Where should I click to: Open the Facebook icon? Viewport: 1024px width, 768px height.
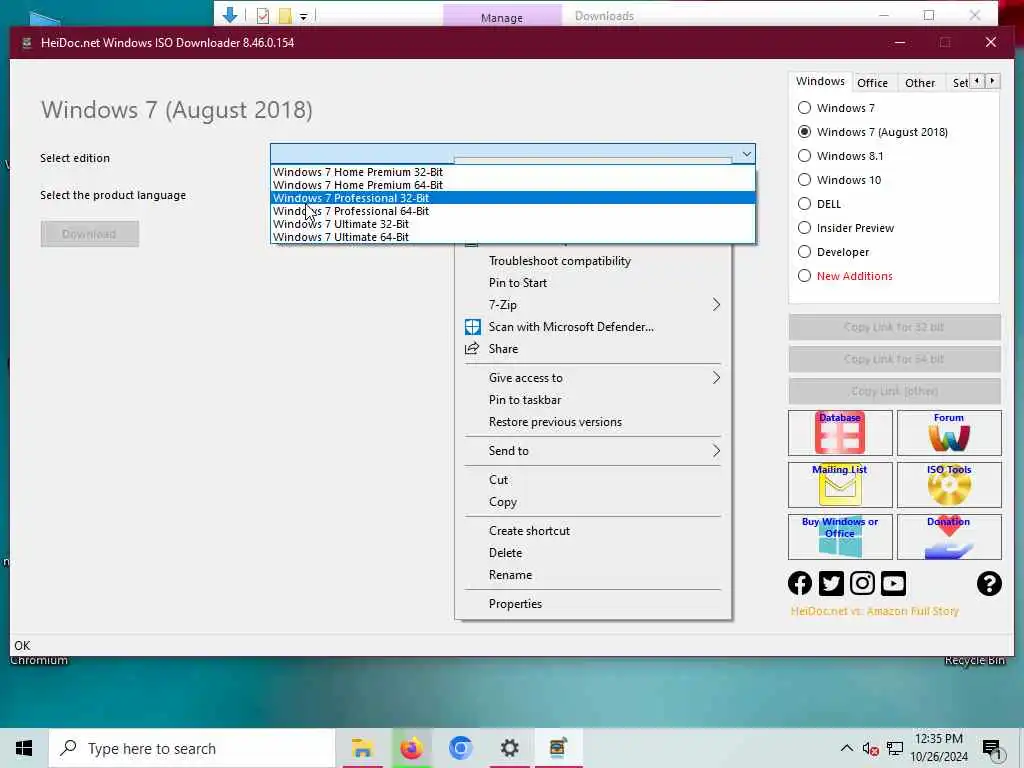[x=800, y=583]
